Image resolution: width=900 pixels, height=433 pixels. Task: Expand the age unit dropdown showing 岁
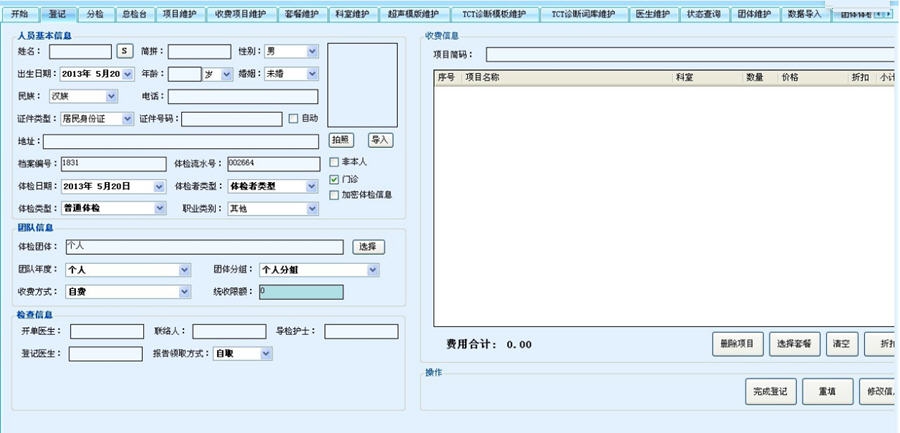(x=227, y=74)
